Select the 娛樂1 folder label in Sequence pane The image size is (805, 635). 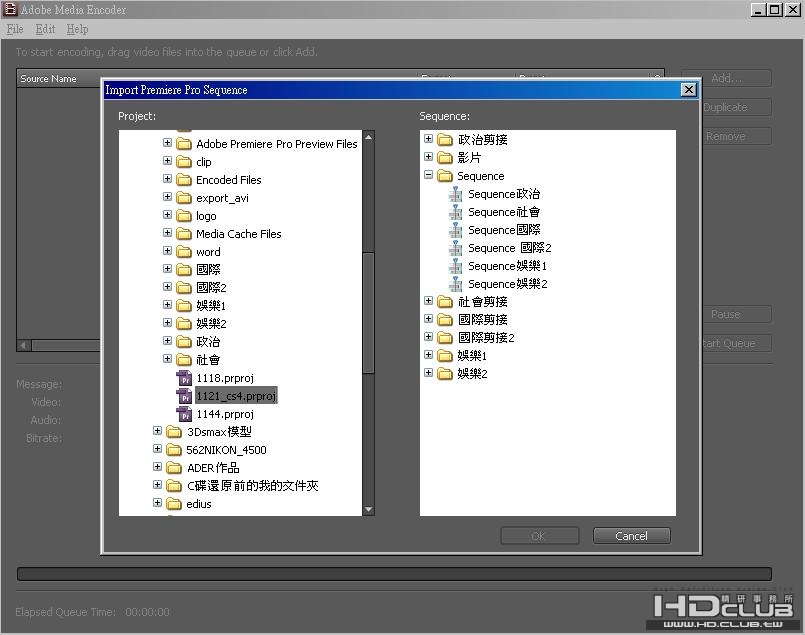(x=472, y=355)
